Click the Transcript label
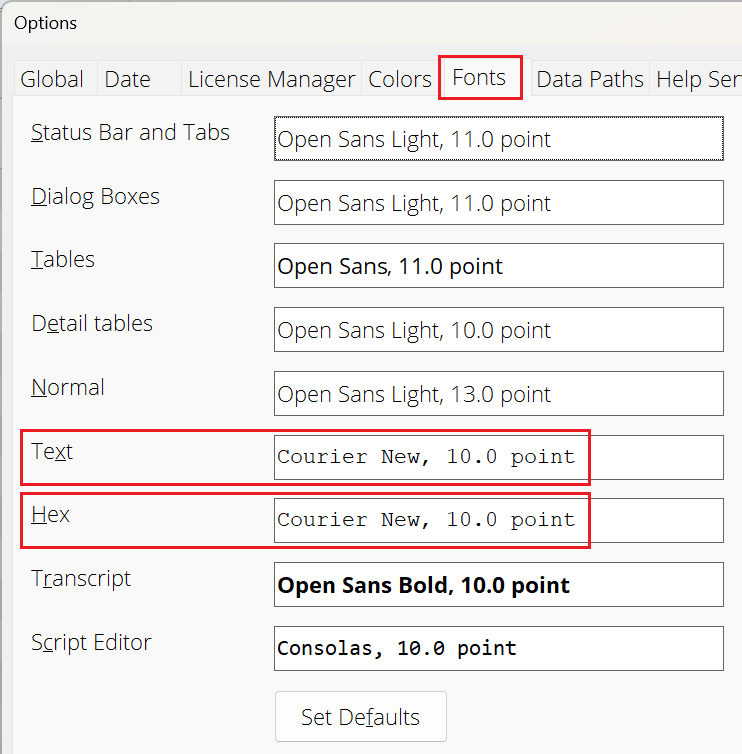The image size is (742, 754). [x=81, y=578]
